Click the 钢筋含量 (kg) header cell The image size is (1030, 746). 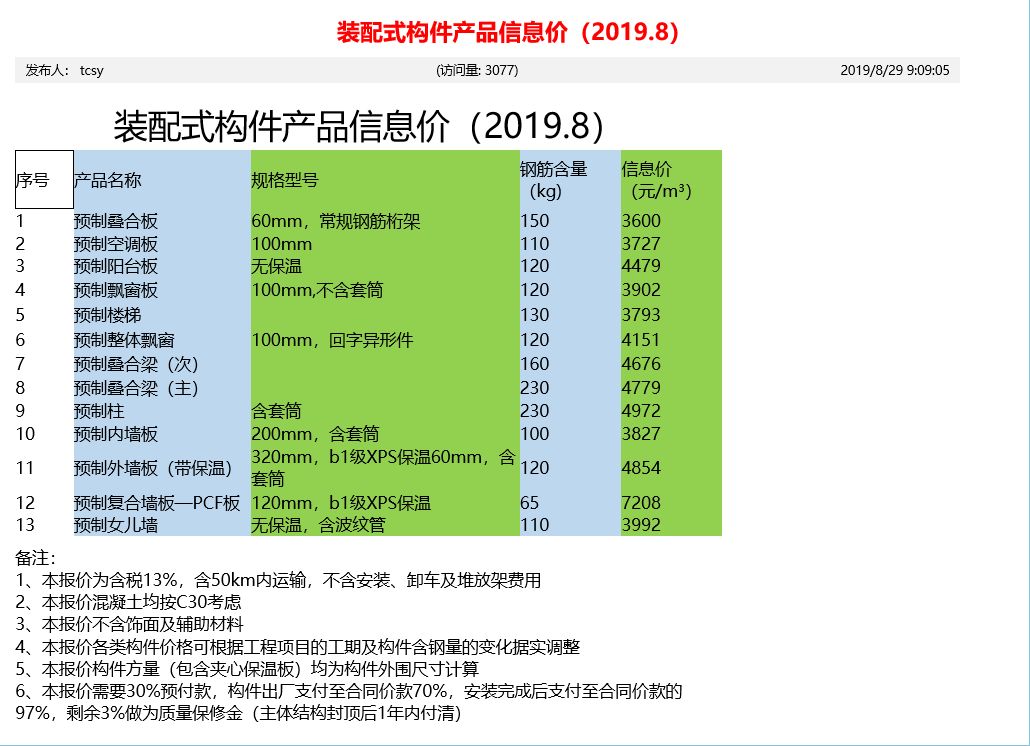click(x=568, y=179)
